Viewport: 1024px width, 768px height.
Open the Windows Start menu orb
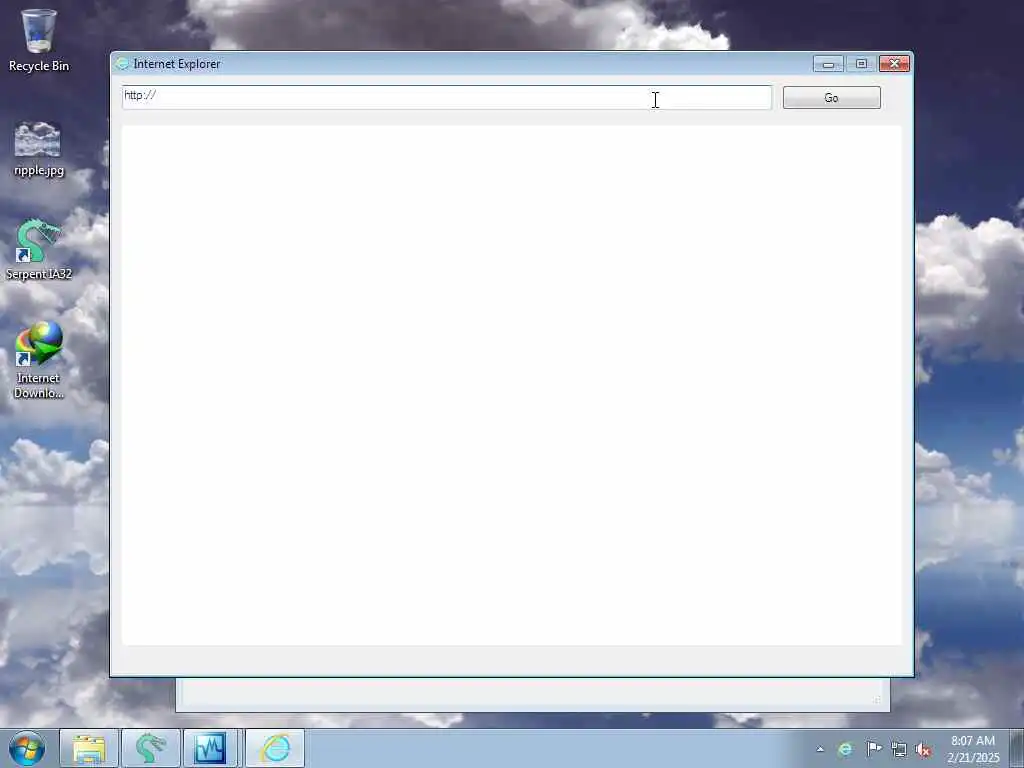tap(27, 748)
